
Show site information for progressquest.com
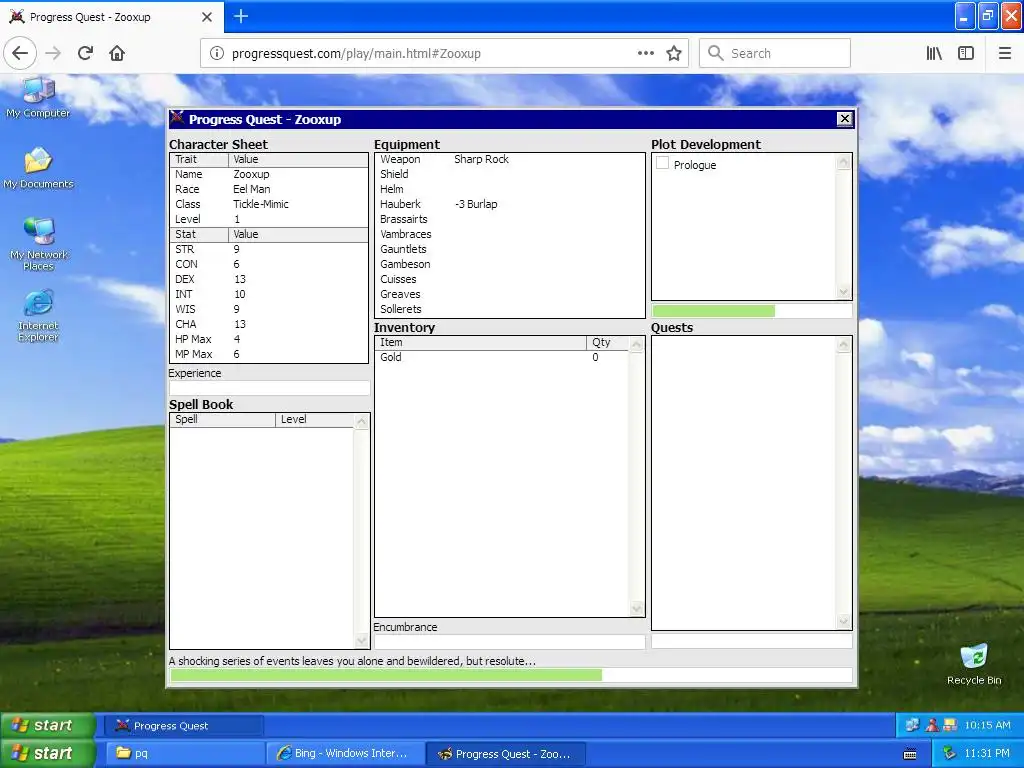pyautogui.click(x=217, y=53)
